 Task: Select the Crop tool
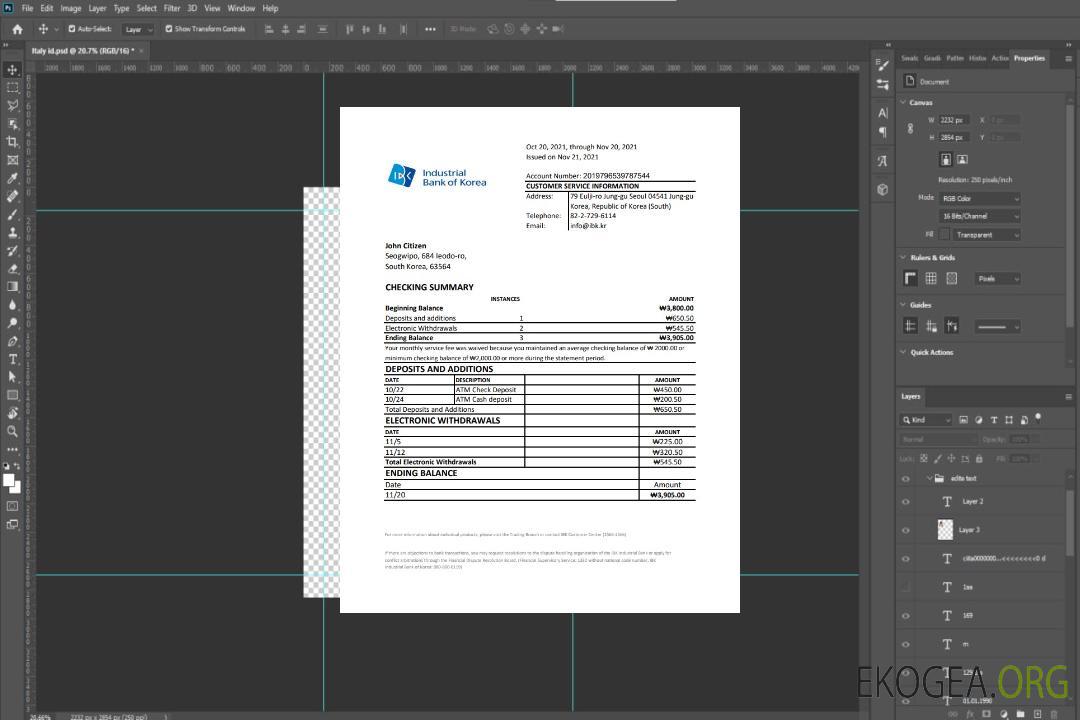(x=12, y=142)
